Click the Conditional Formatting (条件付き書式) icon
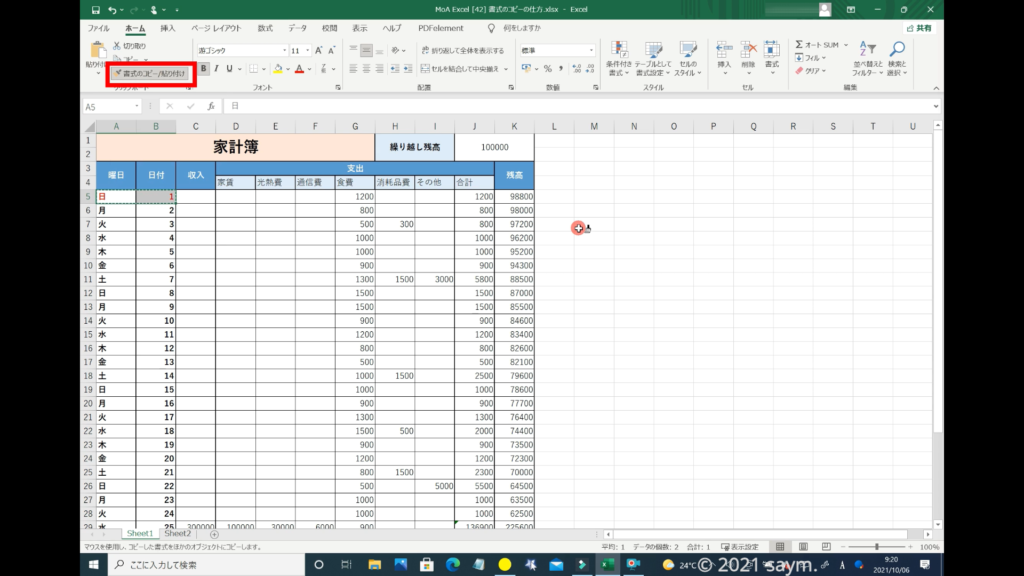 619,52
